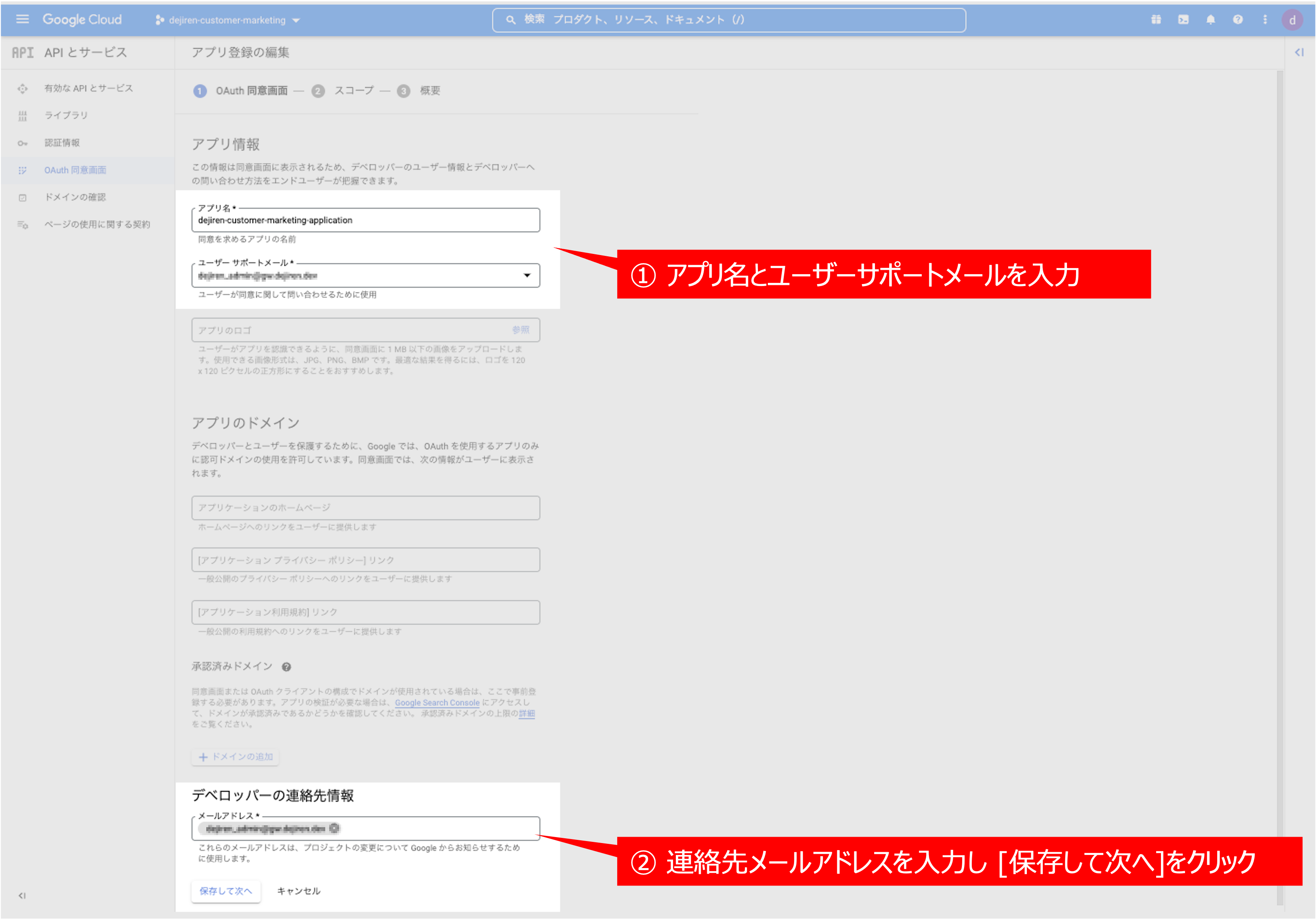This screenshot has height=920, width=1316.
Task: Go to step 2 スコープ
Action: click(x=343, y=90)
